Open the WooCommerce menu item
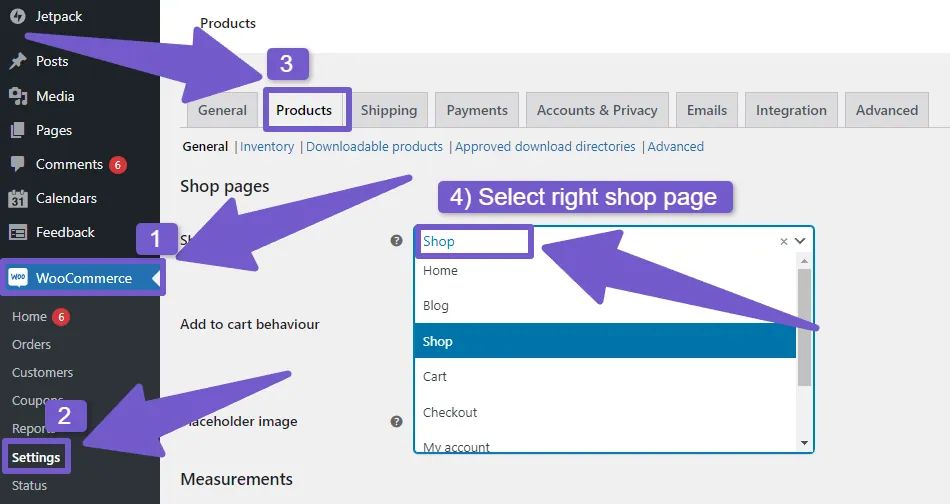This screenshot has width=950, height=504. pyautogui.click(x=80, y=278)
